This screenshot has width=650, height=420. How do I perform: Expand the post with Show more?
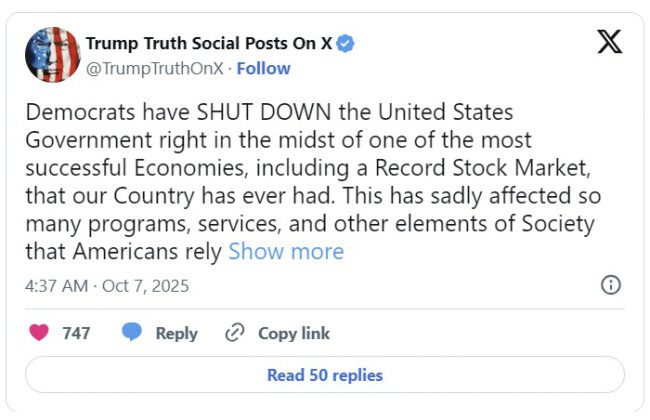pos(285,251)
